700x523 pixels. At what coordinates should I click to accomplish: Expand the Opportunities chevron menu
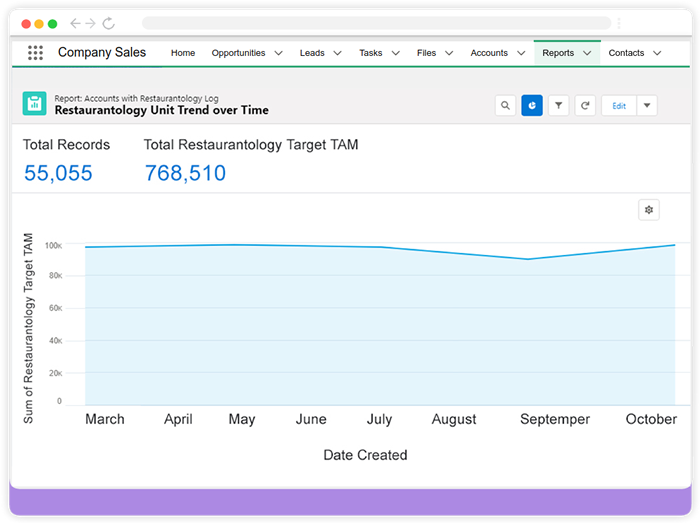[279, 53]
